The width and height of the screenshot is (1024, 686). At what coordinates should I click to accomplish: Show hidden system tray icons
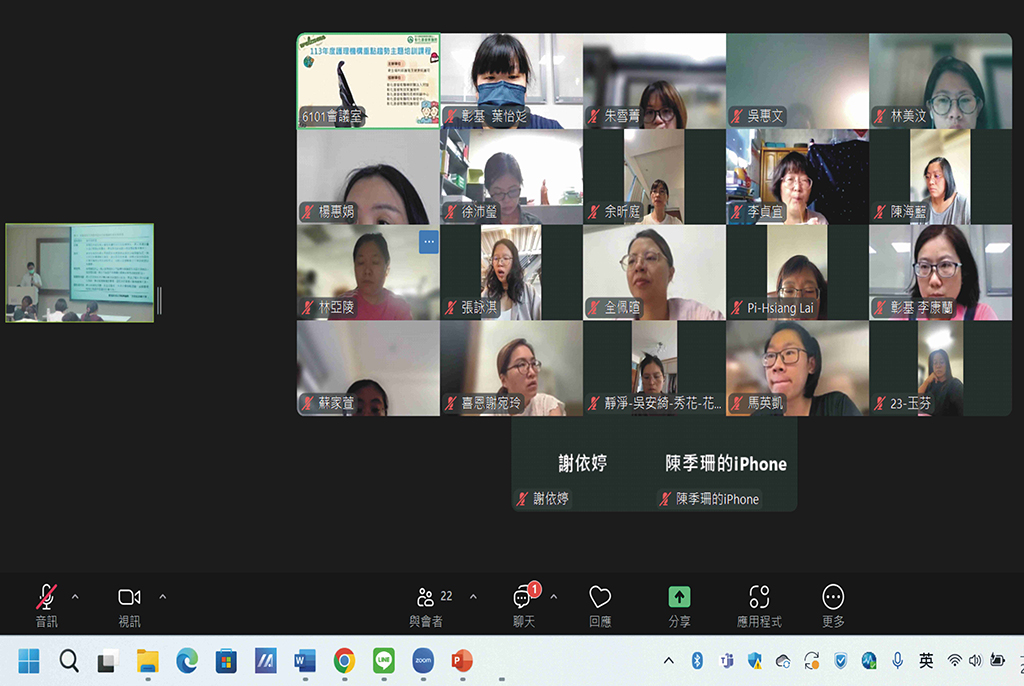669,661
